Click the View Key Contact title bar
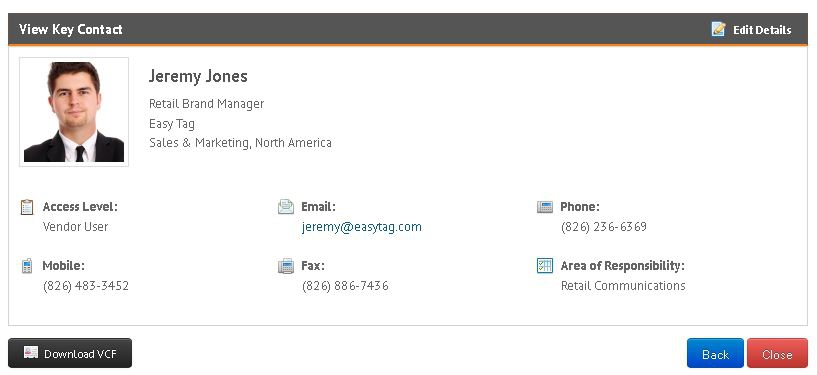817x375 pixels. (408, 29)
